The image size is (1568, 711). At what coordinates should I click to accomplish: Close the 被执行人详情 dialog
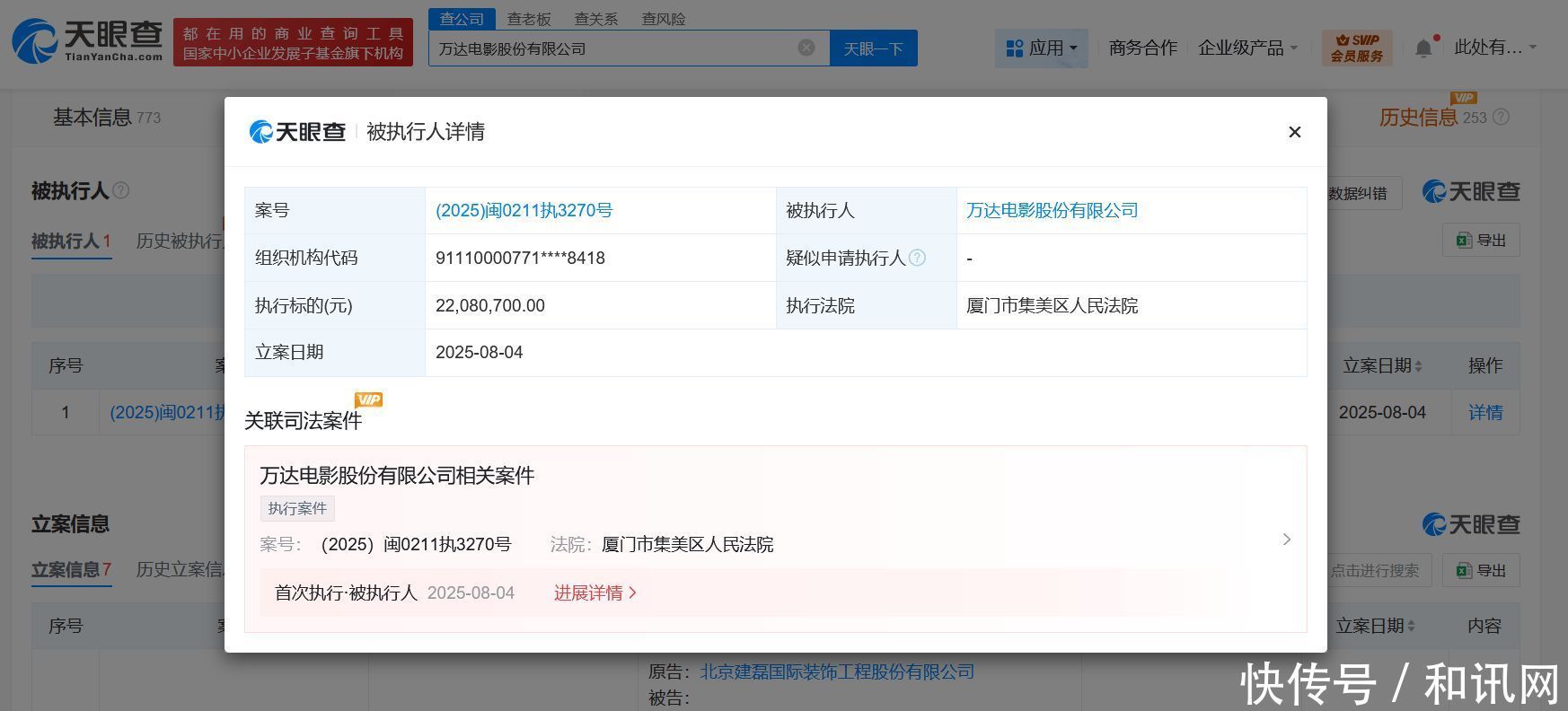point(1294,132)
